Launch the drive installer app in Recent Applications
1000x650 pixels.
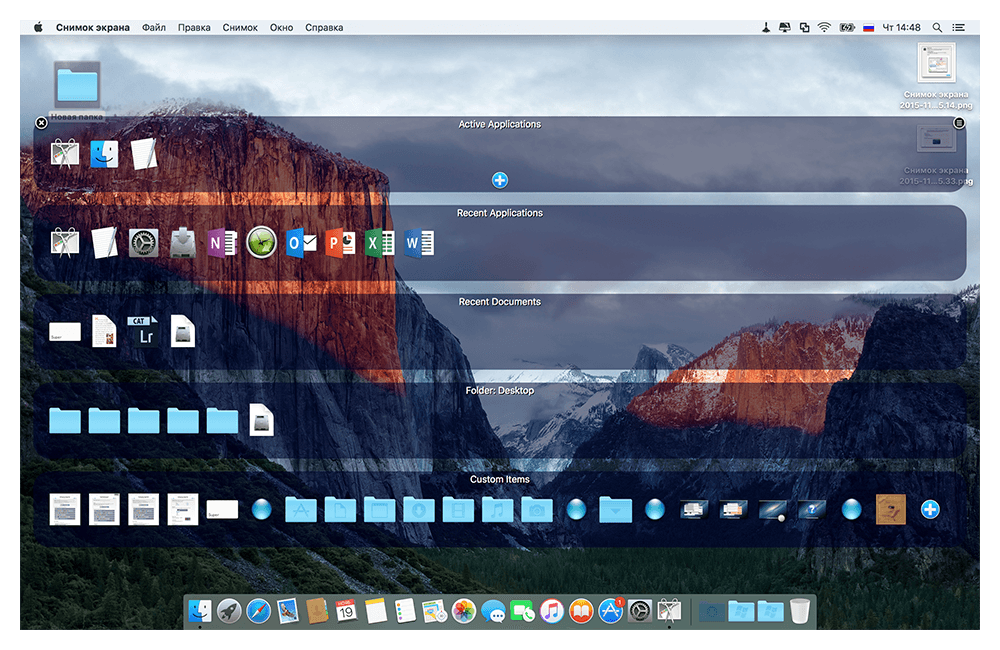pos(183,243)
